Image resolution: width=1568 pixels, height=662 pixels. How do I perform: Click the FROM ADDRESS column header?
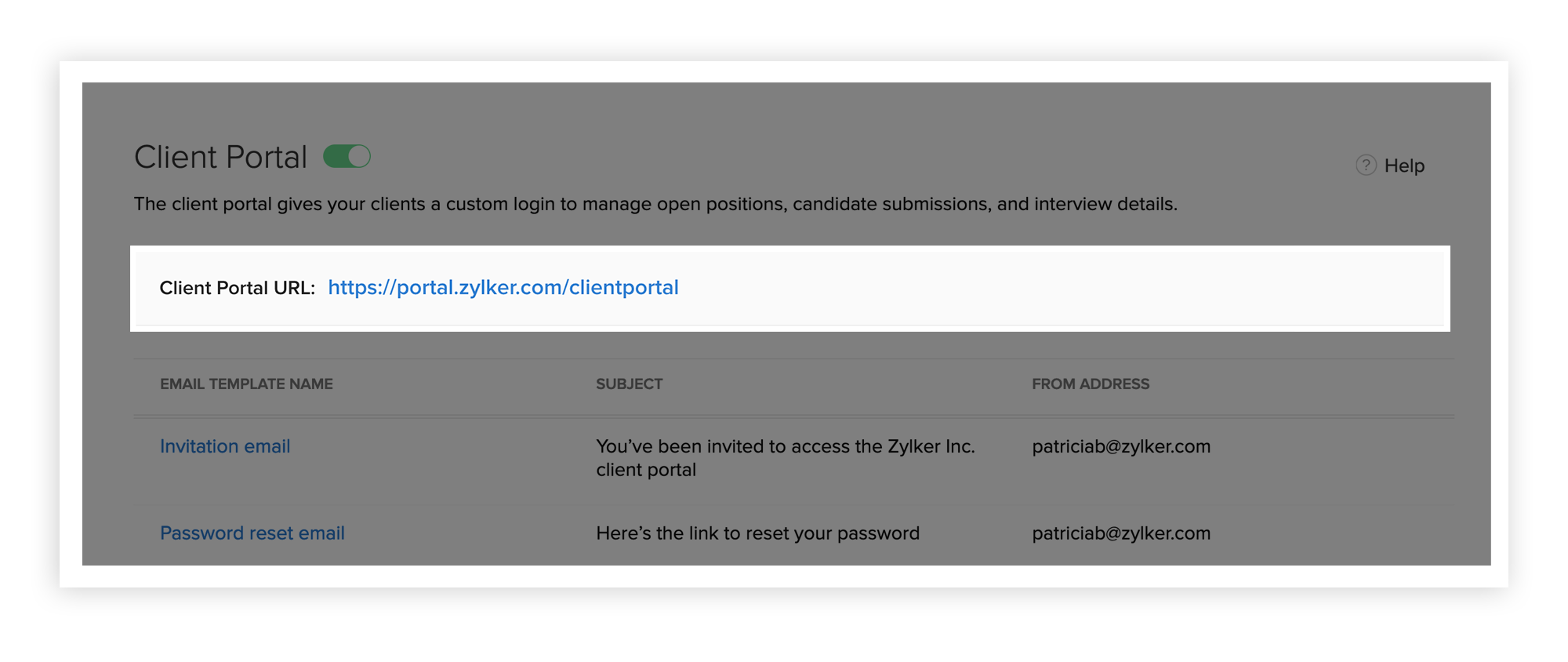point(1090,384)
